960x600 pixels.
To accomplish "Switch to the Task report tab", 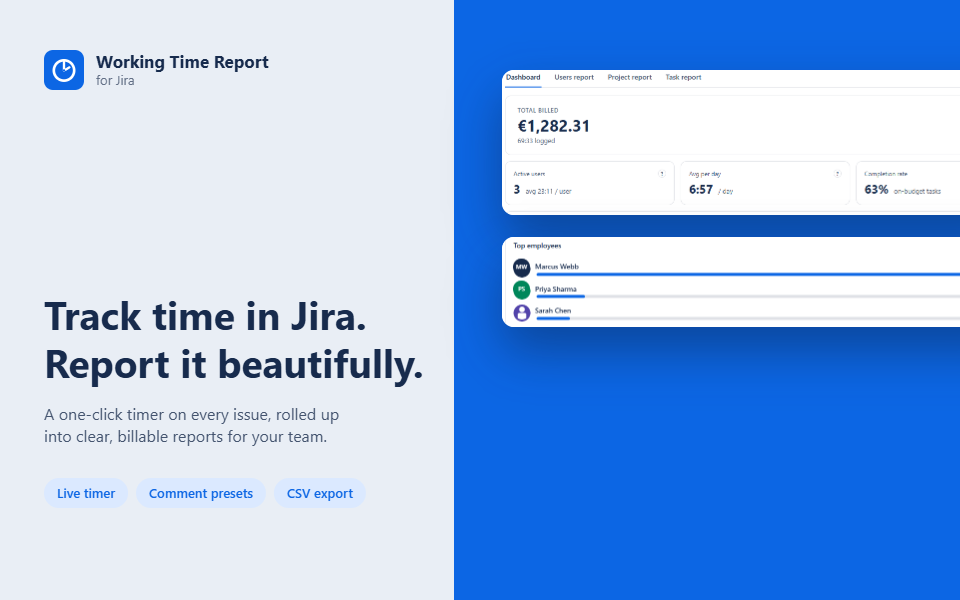I will pos(683,78).
